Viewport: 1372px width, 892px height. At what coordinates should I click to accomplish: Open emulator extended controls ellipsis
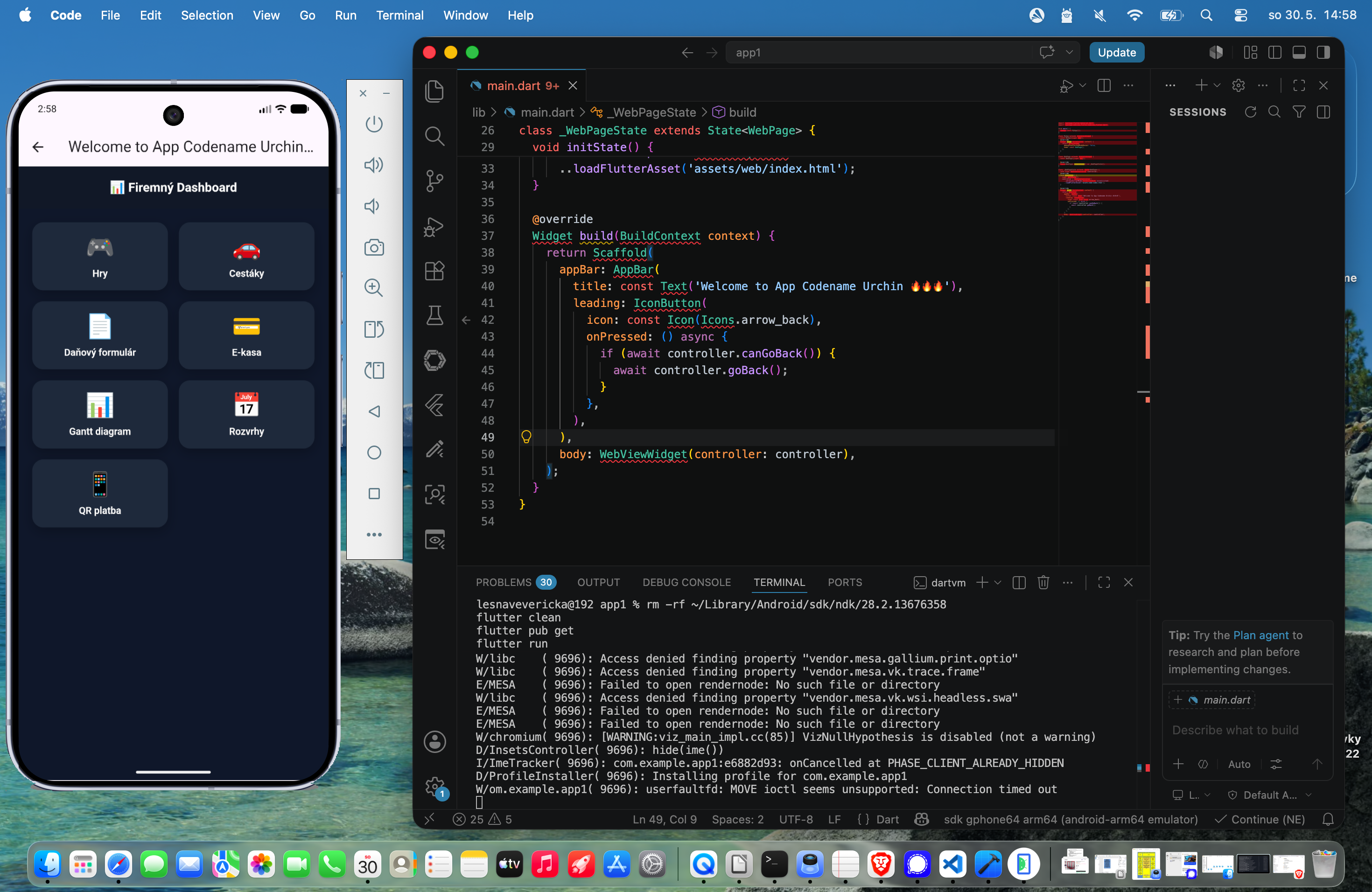pos(374,535)
